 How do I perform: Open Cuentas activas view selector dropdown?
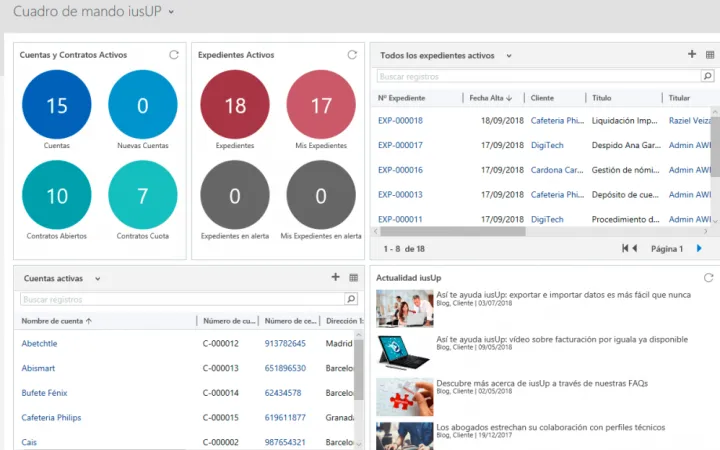pyautogui.click(x=97, y=278)
